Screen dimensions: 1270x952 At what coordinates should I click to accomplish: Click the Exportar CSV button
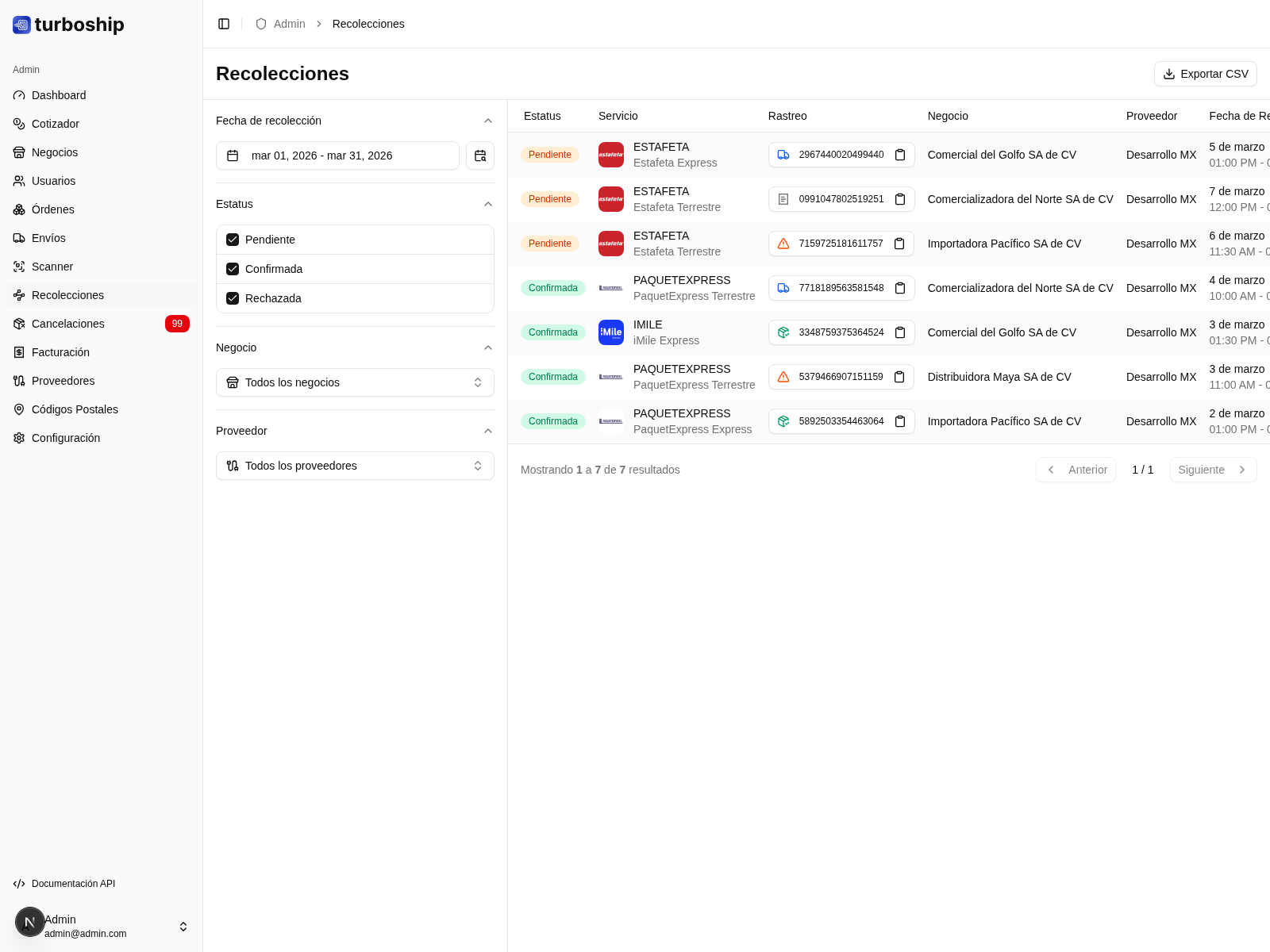pos(1205,74)
